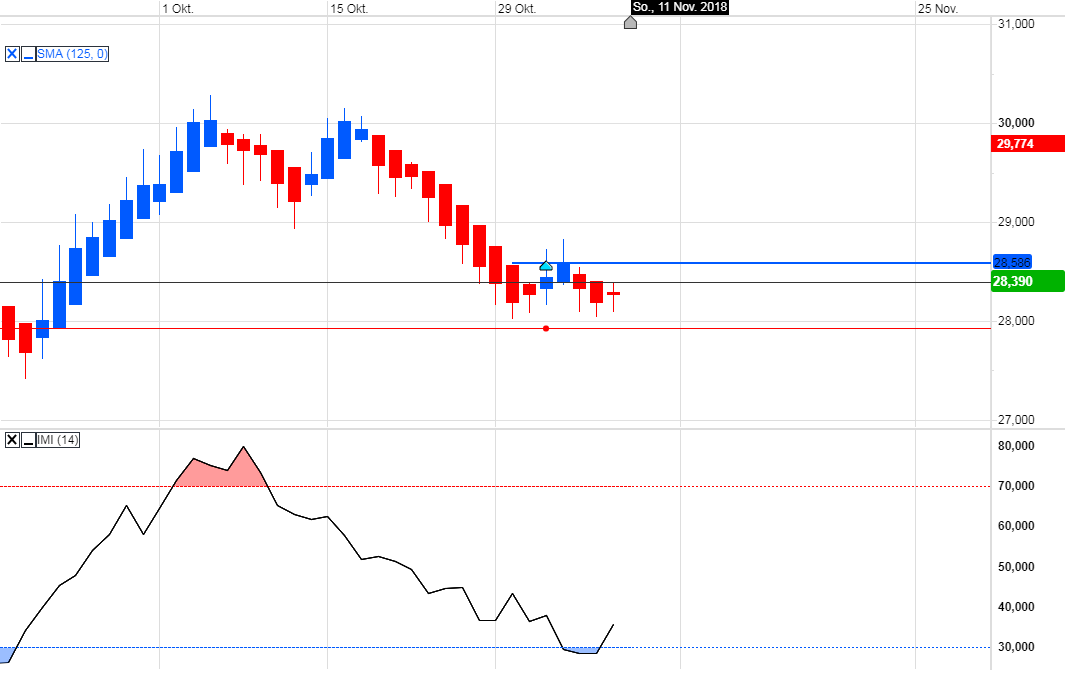
Task: Click the red 29,774 price label
Action: [x=1027, y=144]
